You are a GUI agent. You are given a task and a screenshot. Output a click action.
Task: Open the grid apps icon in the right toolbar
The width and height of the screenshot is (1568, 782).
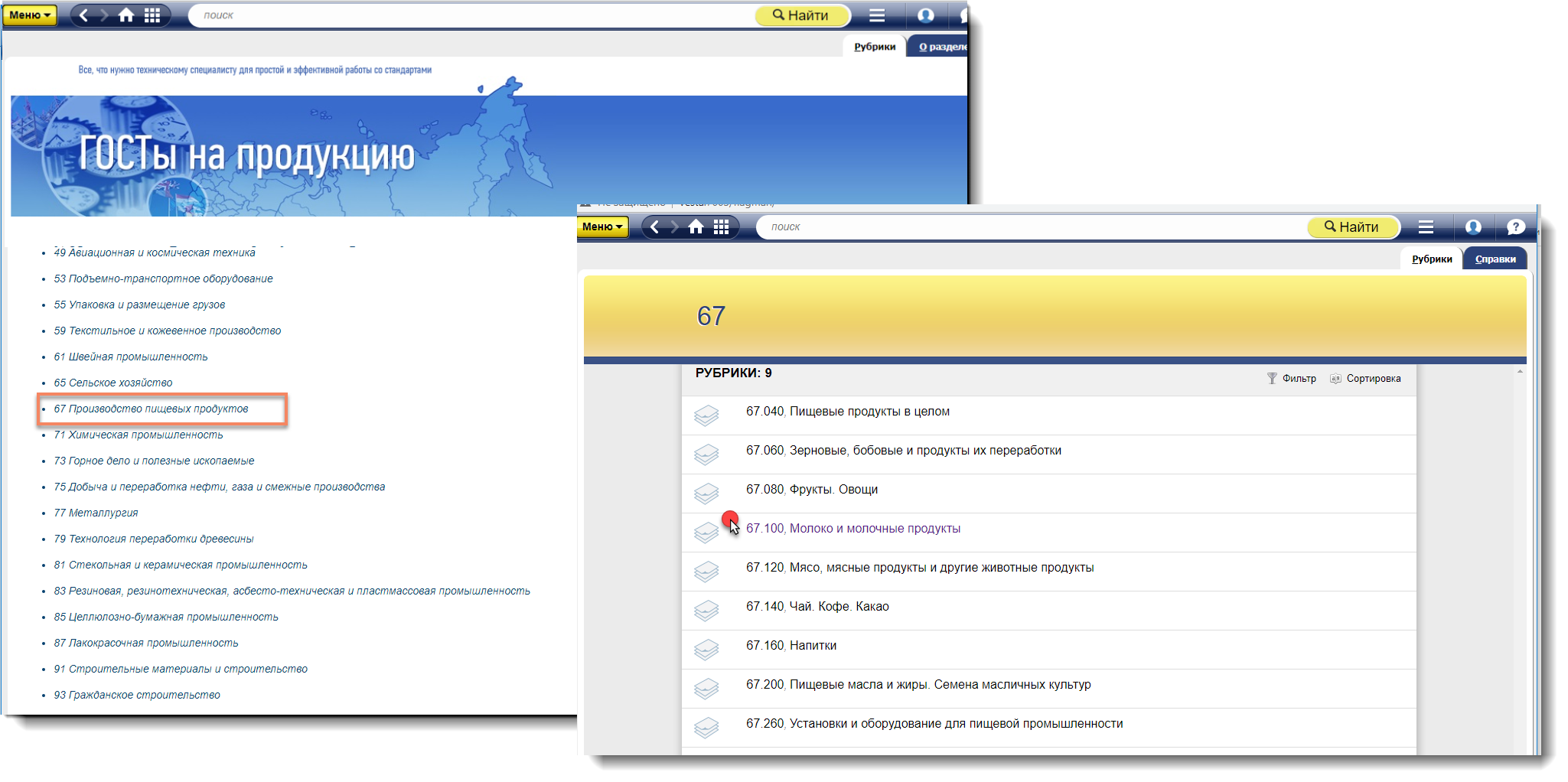click(x=721, y=227)
